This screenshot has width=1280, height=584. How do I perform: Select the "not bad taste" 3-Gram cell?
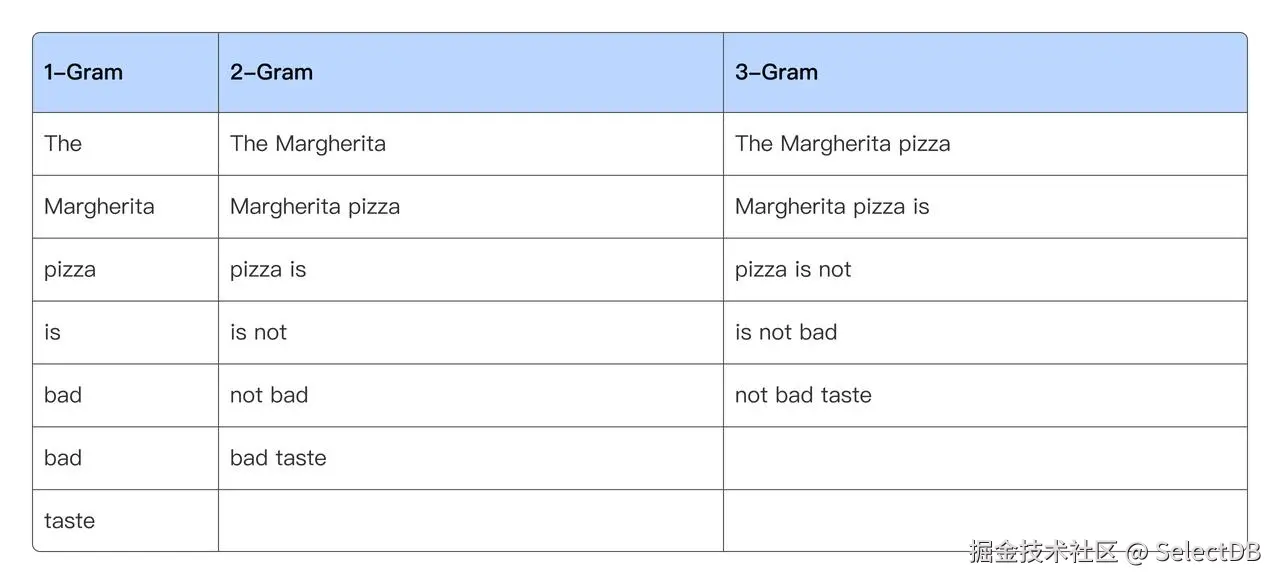(x=803, y=396)
